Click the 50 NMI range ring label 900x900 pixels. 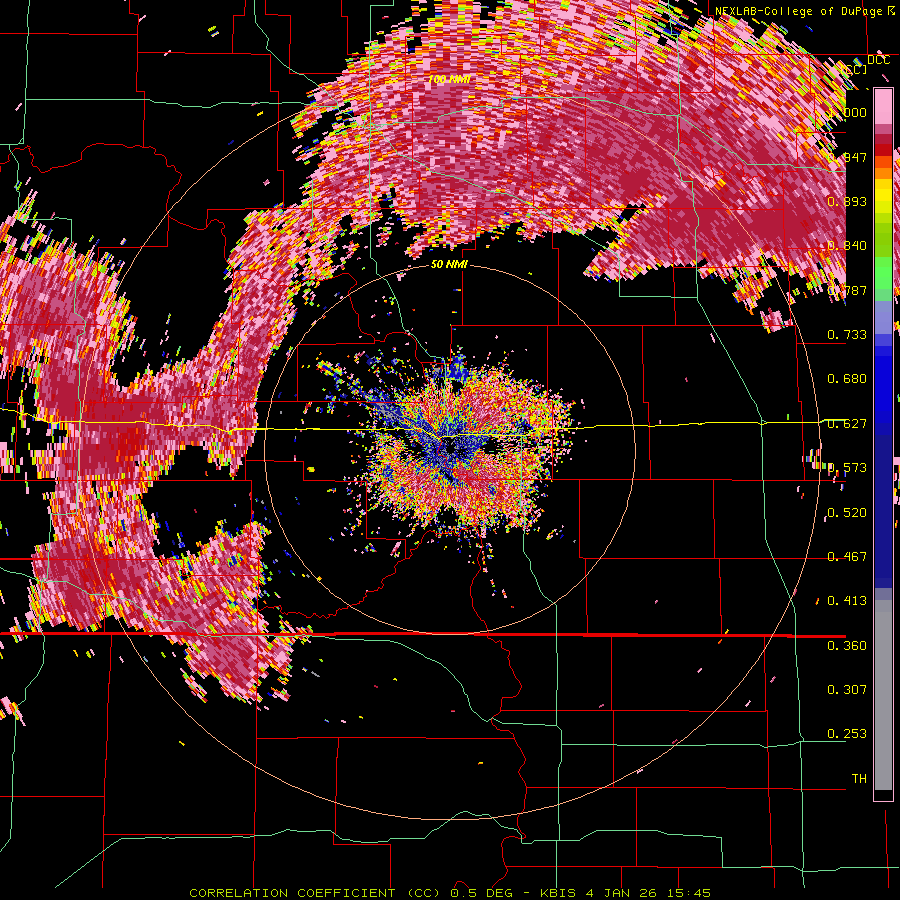[449, 265]
